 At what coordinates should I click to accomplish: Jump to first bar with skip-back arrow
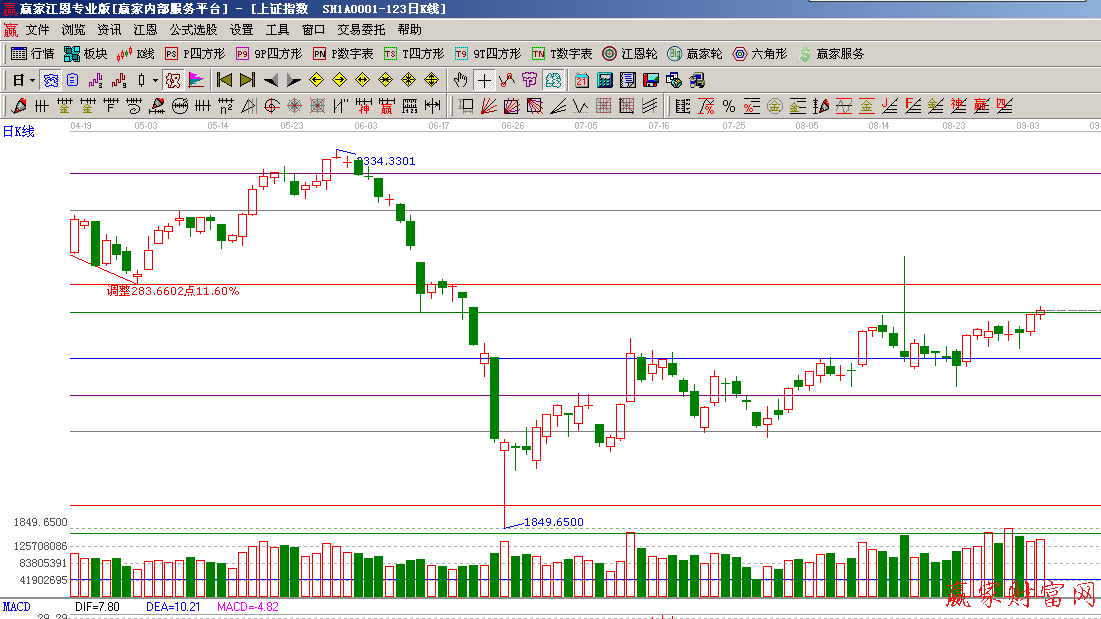(224, 80)
